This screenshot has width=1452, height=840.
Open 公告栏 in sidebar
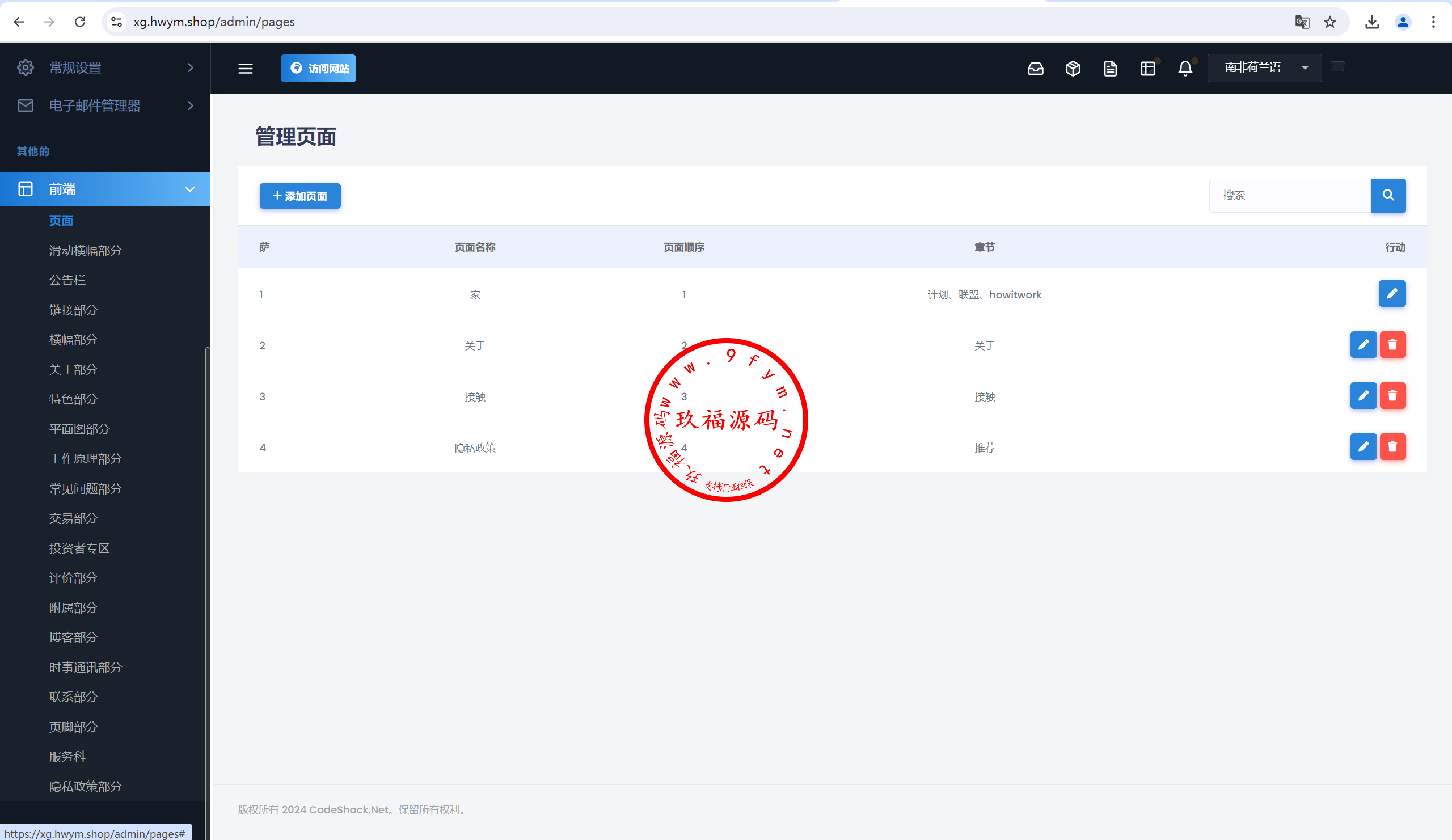click(x=67, y=280)
